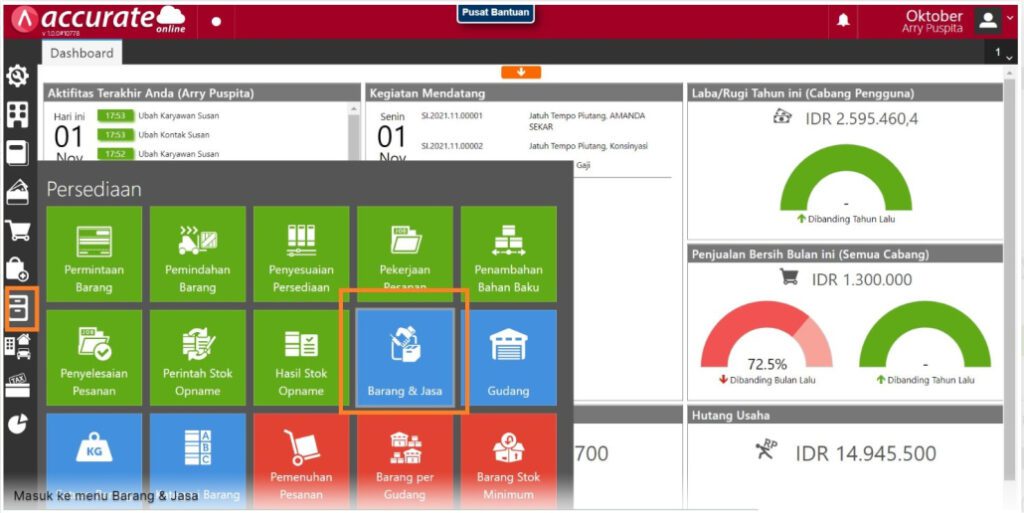This screenshot has height=513, width=1024.
Task: Open the Permintaan Barang tile
Action: point(94,254)
